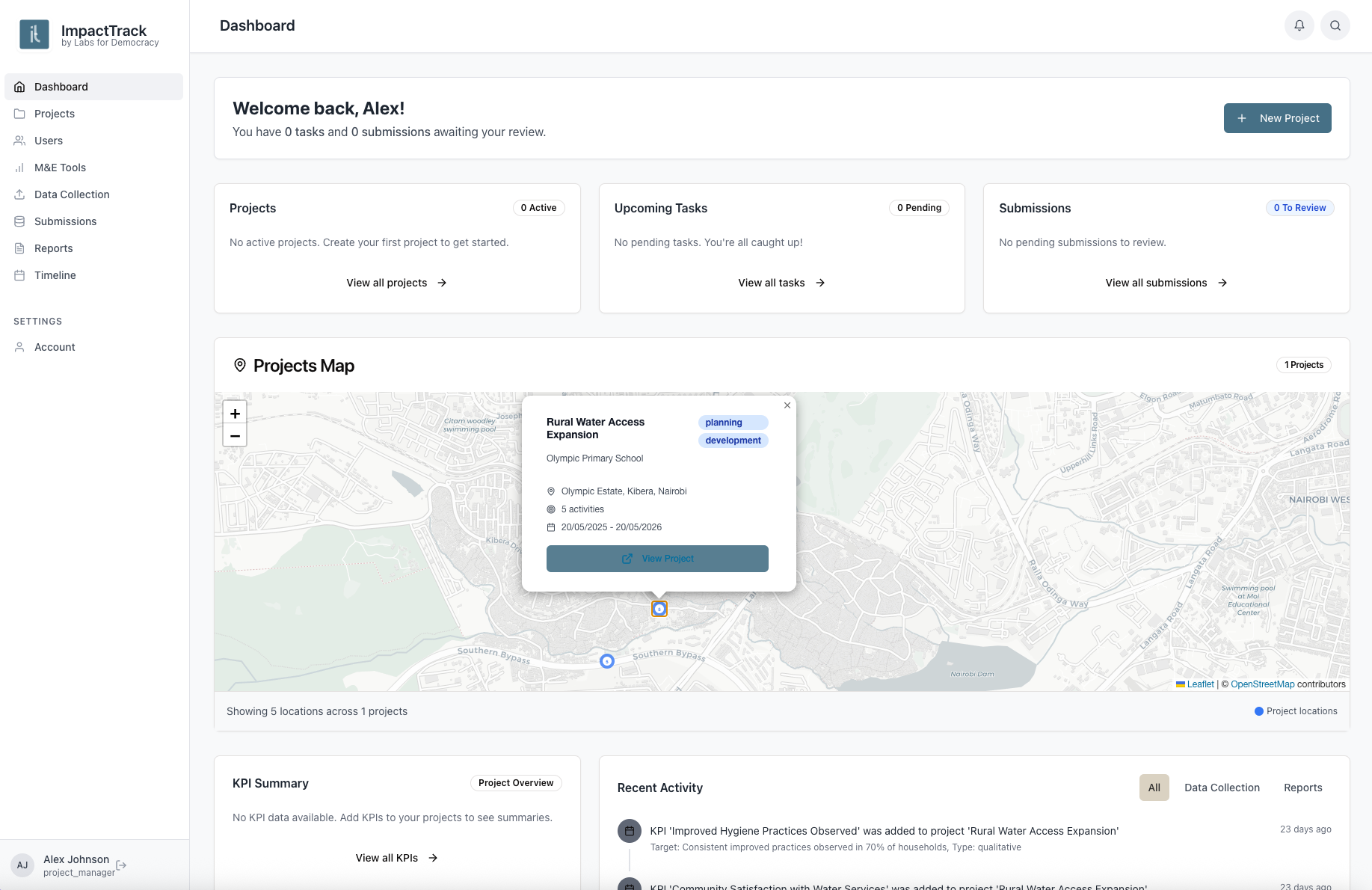
Task: Open Data Collection in the sidebar
Action: (x=93, y=194)
